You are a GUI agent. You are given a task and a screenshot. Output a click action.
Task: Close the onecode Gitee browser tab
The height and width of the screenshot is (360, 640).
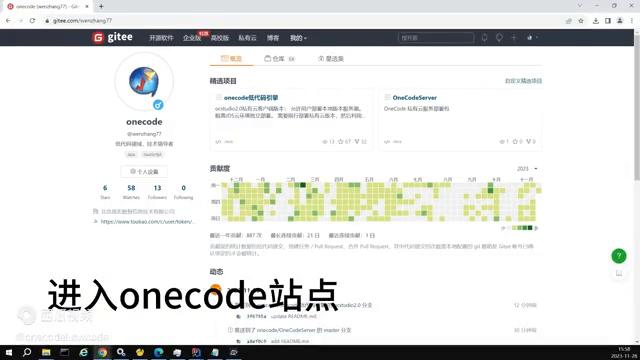pos(87,6)
